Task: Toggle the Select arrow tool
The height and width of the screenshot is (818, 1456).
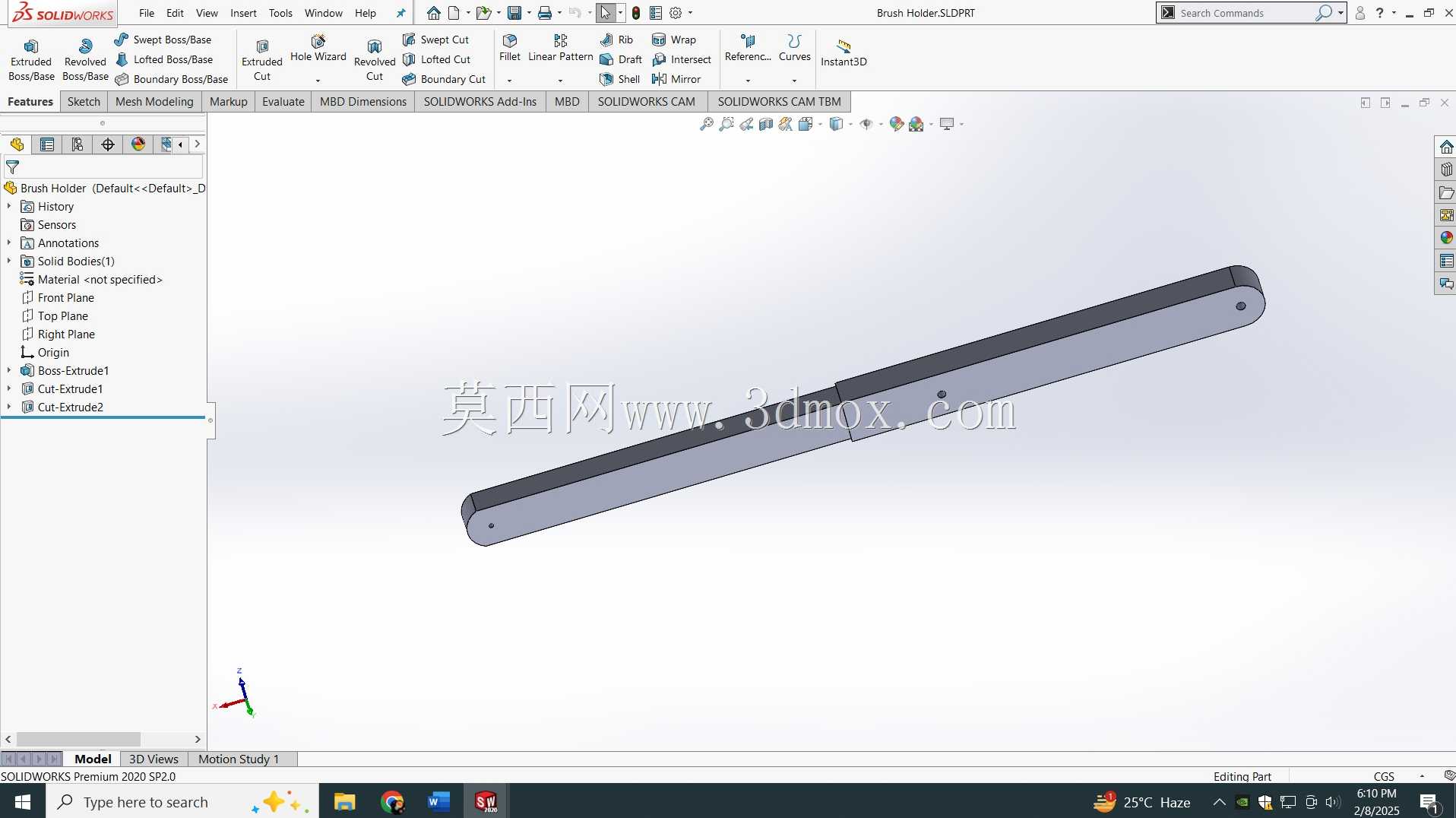Action: (x=606, y=13)
